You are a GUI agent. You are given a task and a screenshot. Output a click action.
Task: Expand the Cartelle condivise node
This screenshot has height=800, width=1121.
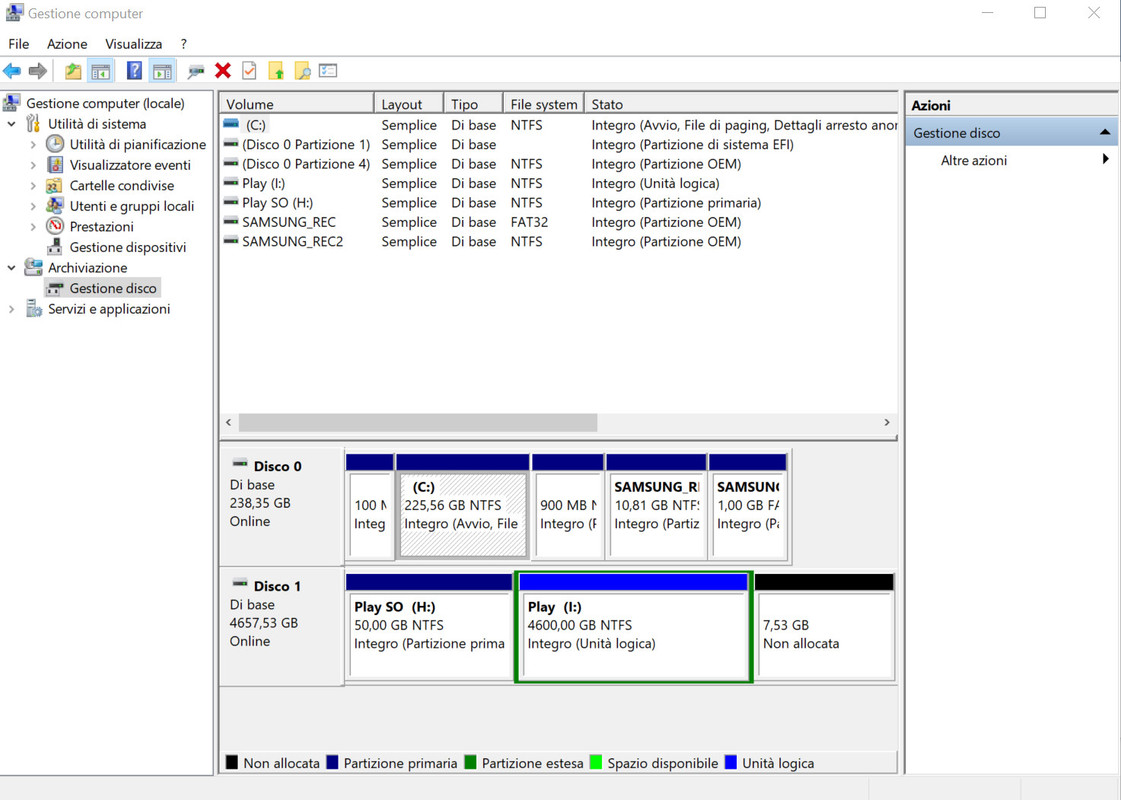click(x=33, y=186)
